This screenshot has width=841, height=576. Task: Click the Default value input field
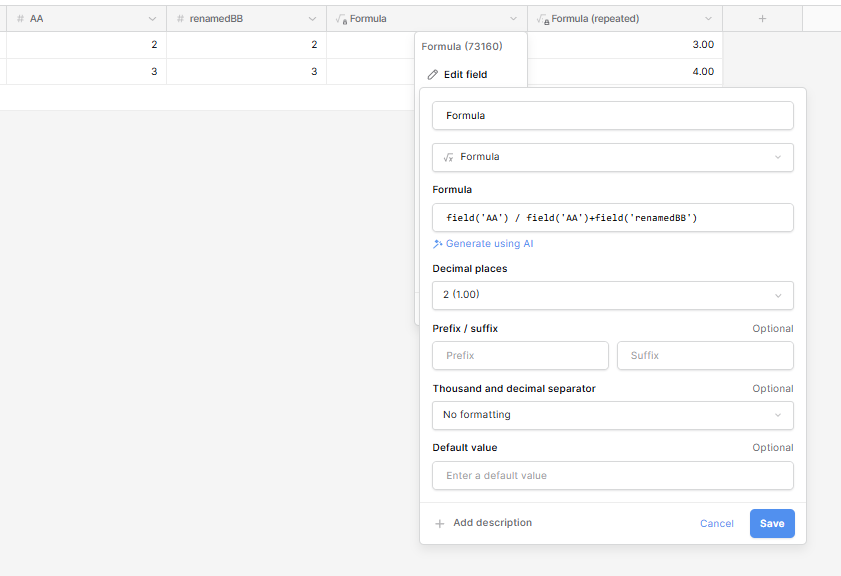[x=613, y=476]
